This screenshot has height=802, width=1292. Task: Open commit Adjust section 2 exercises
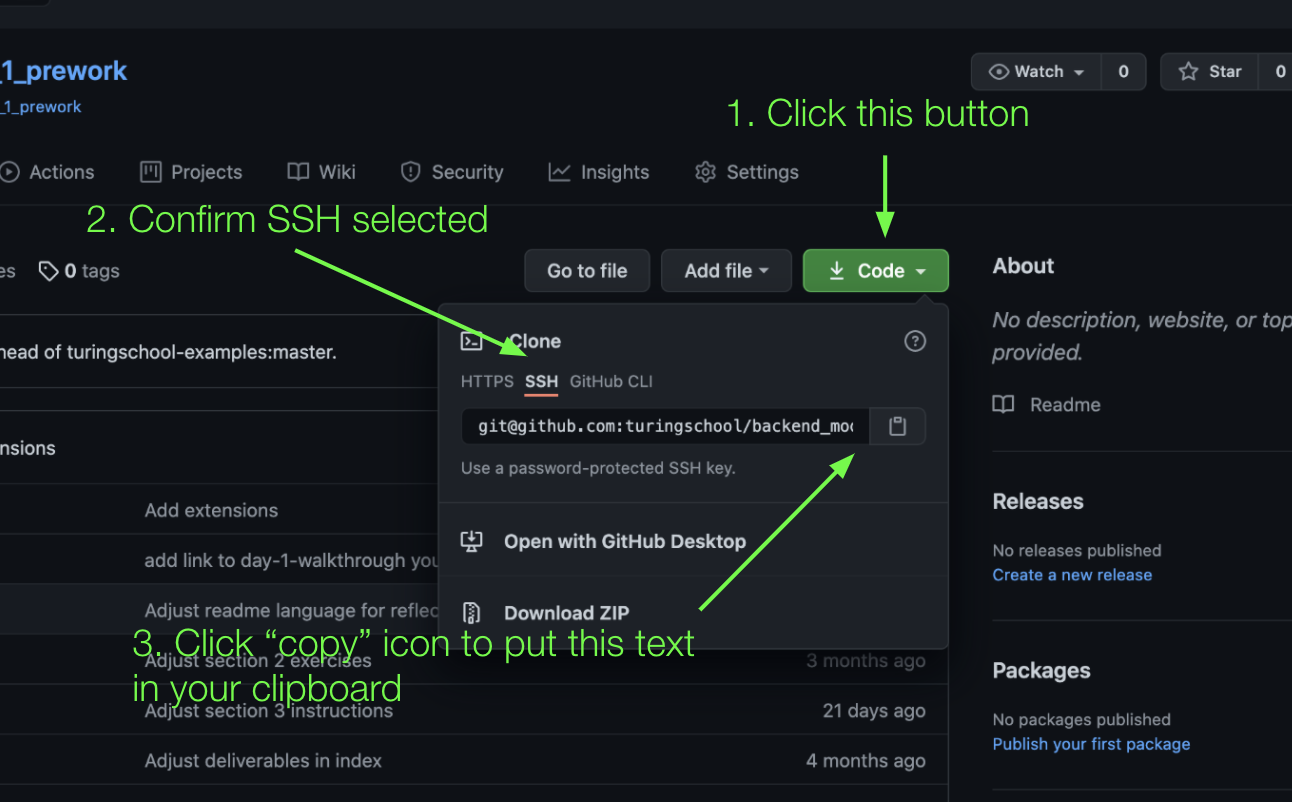point(258,660)
